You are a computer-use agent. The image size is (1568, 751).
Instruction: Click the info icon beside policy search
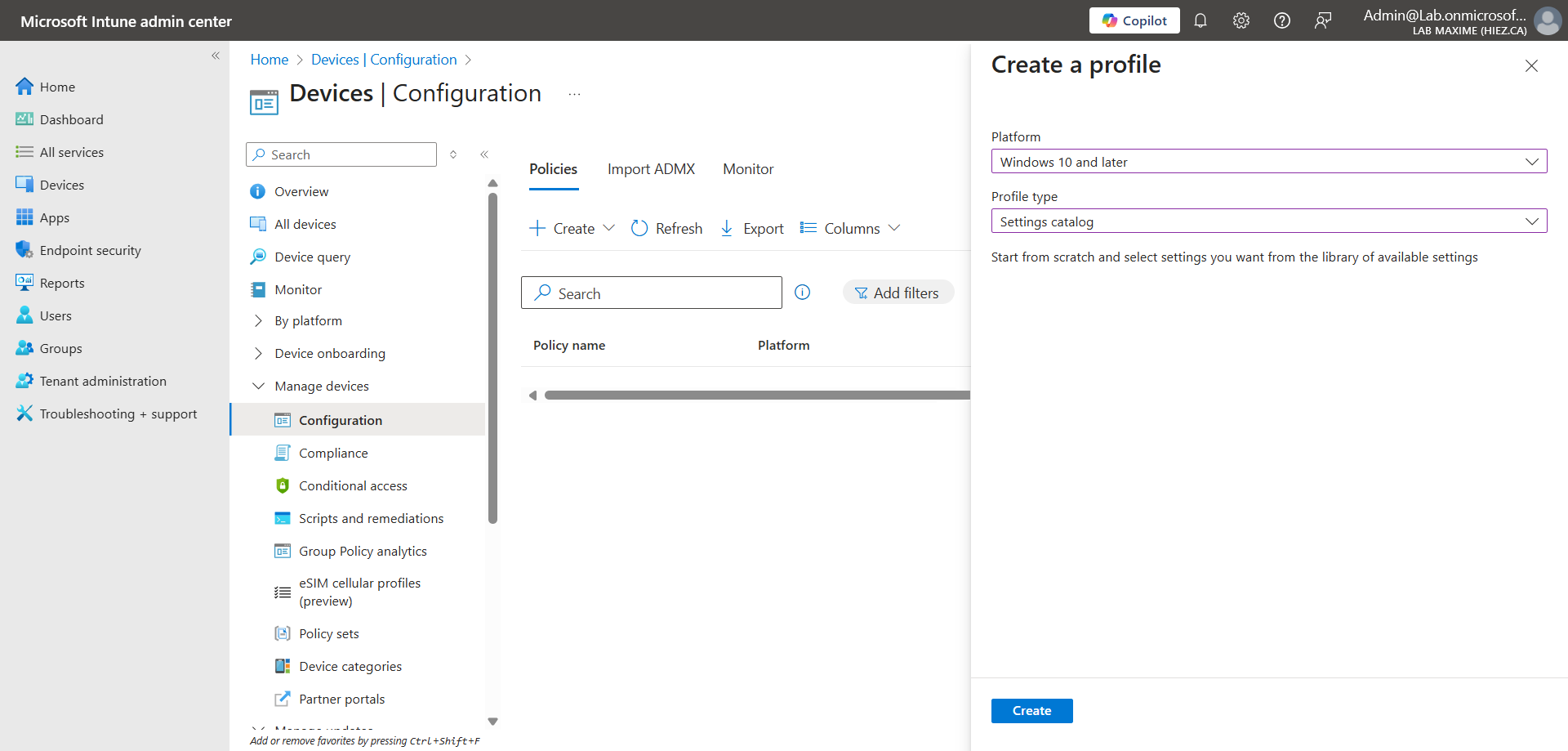pyautogui.click(x=802, y=293)
